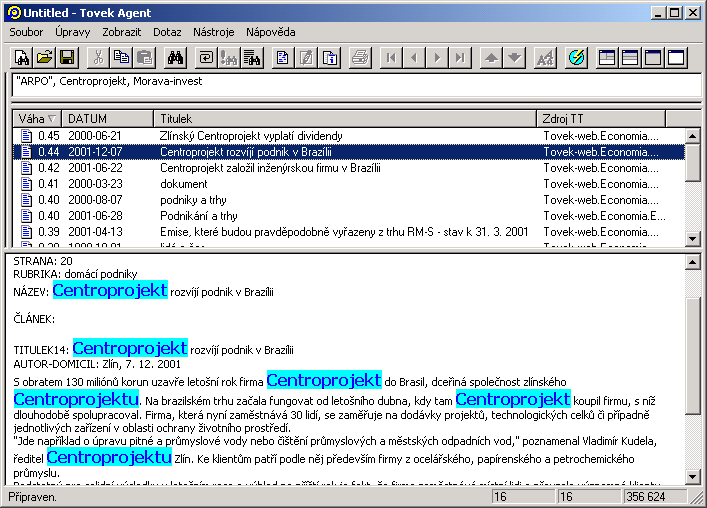This screenshot has height=508, width=707.
Task: Select row Emise, které budou pravděpodobně vyřazeny
Action: click(x=348, y=232)
